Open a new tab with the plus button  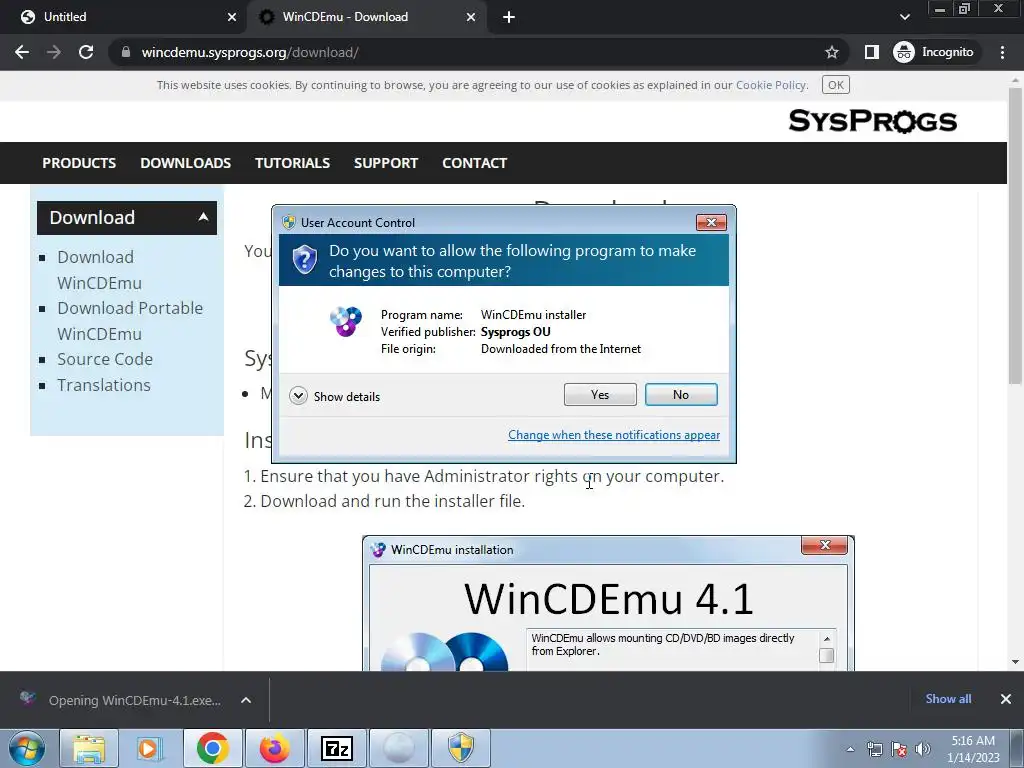509,17
